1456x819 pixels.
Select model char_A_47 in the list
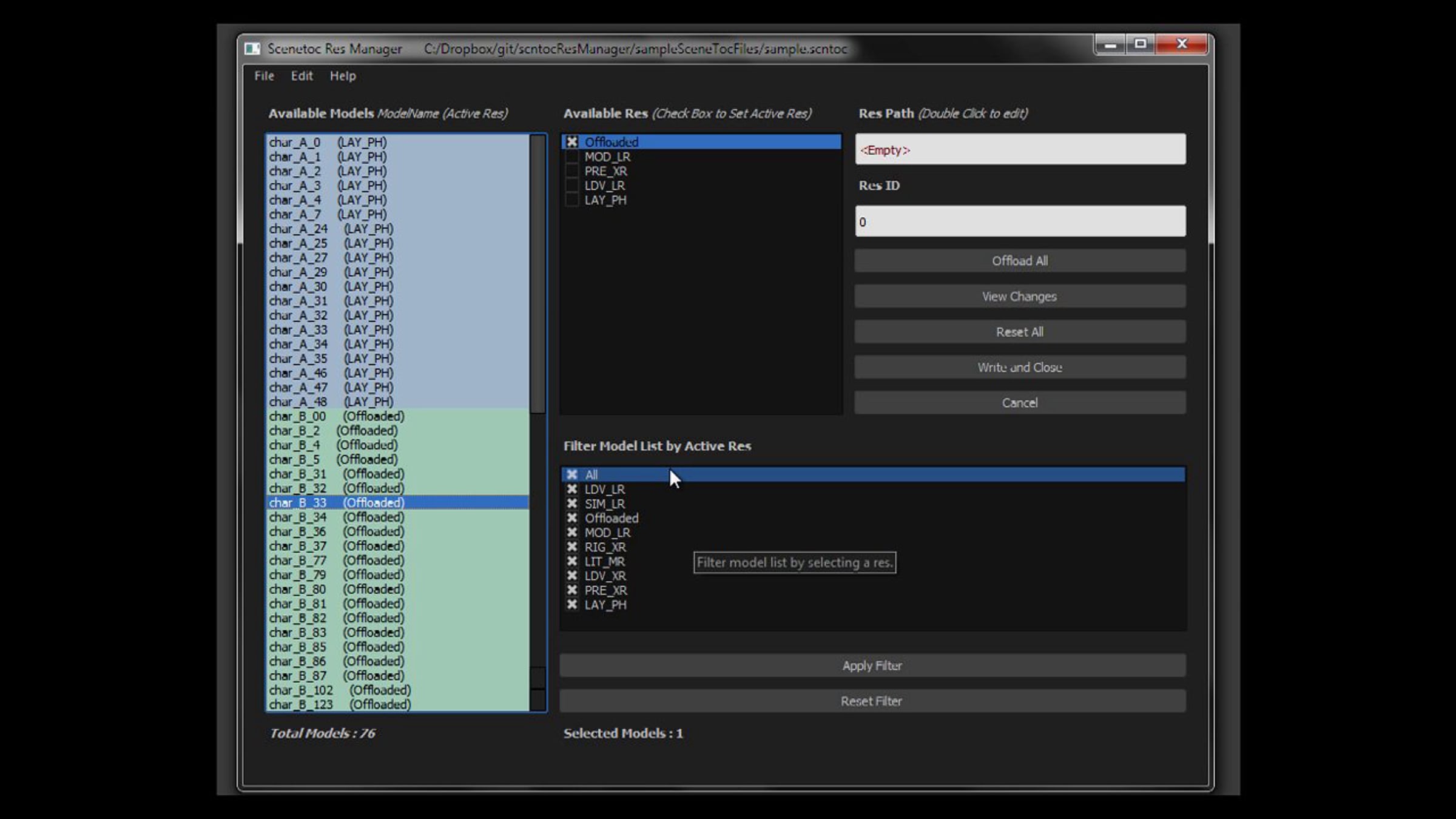click(397, 388)
